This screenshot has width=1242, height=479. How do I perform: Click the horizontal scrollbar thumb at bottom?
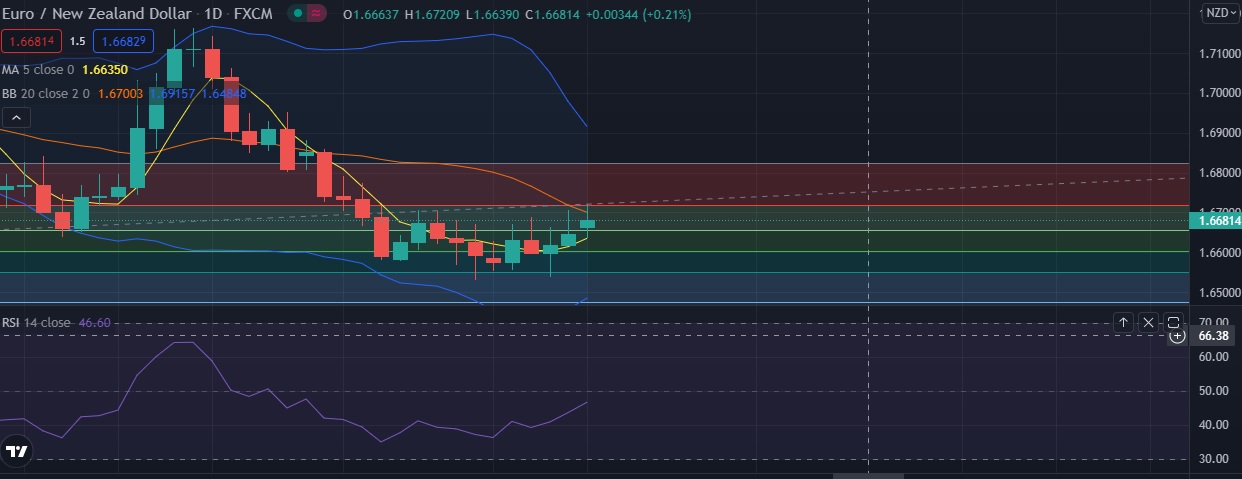point(868,475)
